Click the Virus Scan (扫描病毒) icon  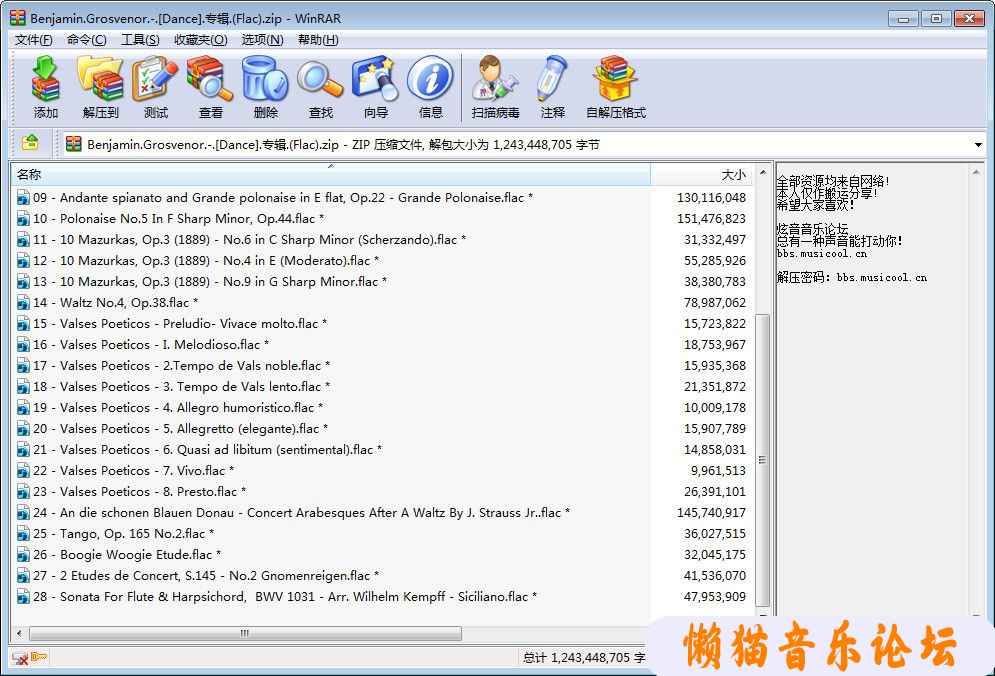click(x=496, y=86)
